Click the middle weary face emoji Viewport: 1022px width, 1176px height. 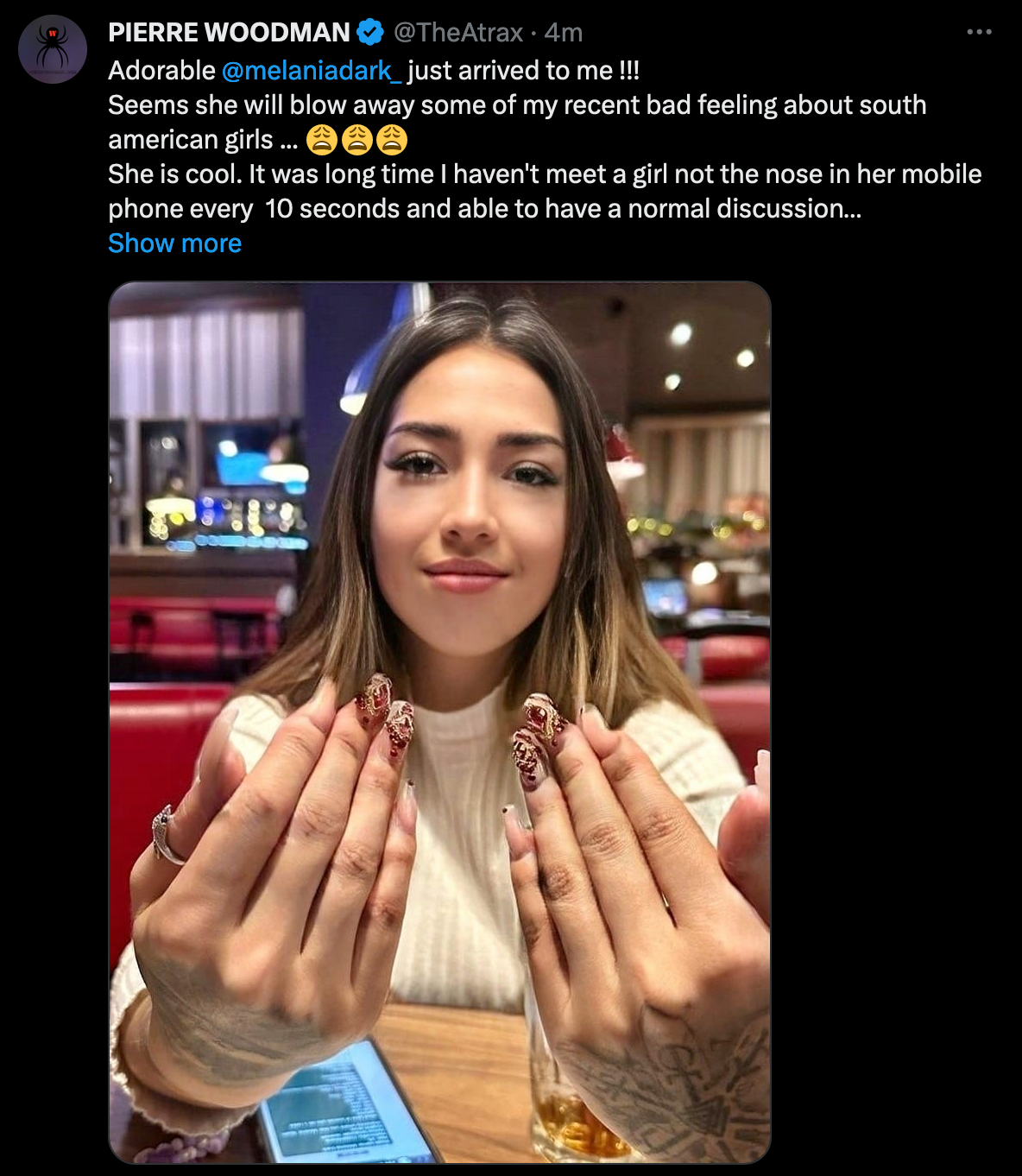click(356, 140)
